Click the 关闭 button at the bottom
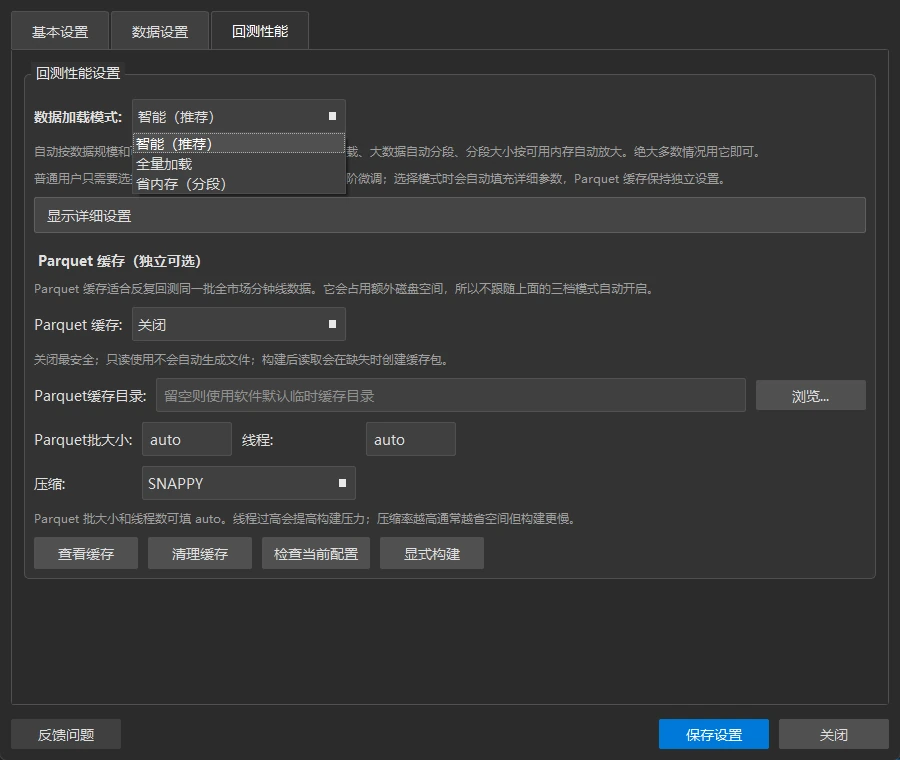Viewport: 900px width, 760px height. click(833, 734)
